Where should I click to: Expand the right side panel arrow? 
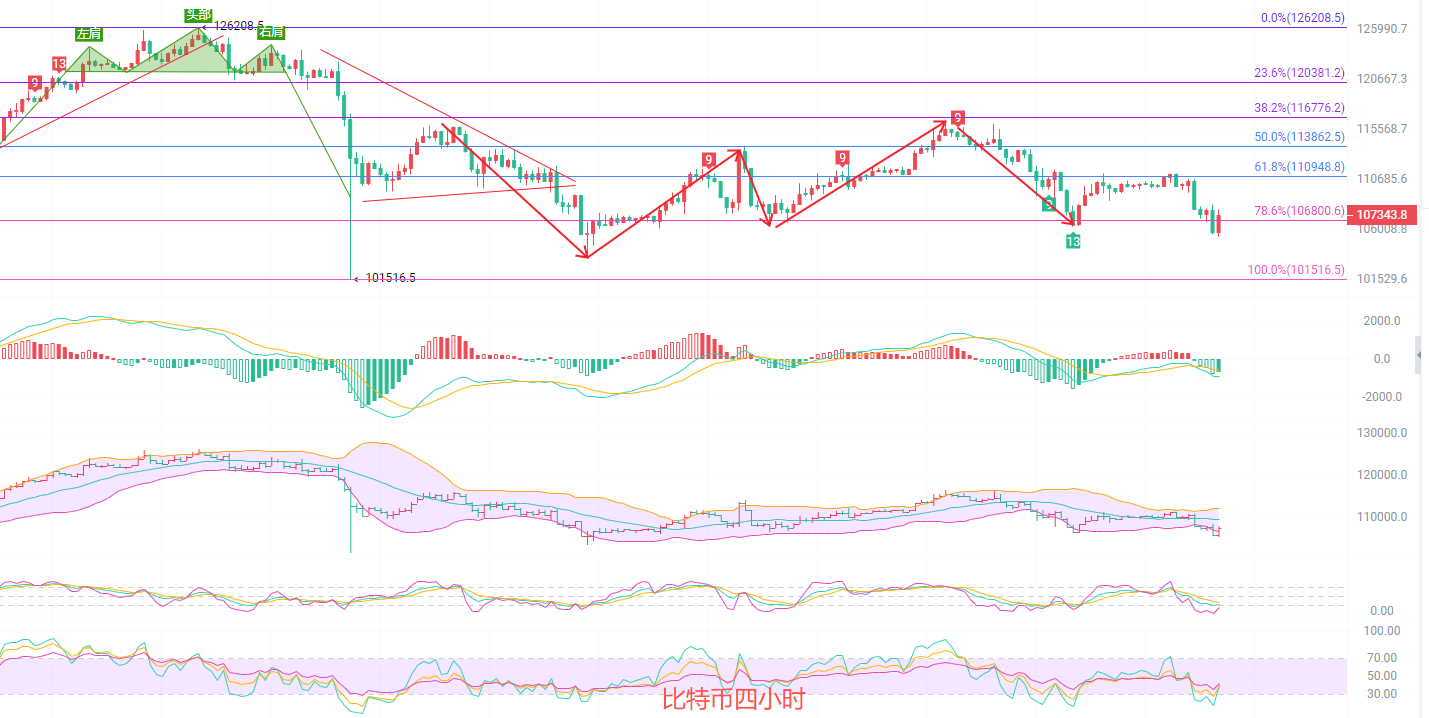click(x=1421, y=355)
